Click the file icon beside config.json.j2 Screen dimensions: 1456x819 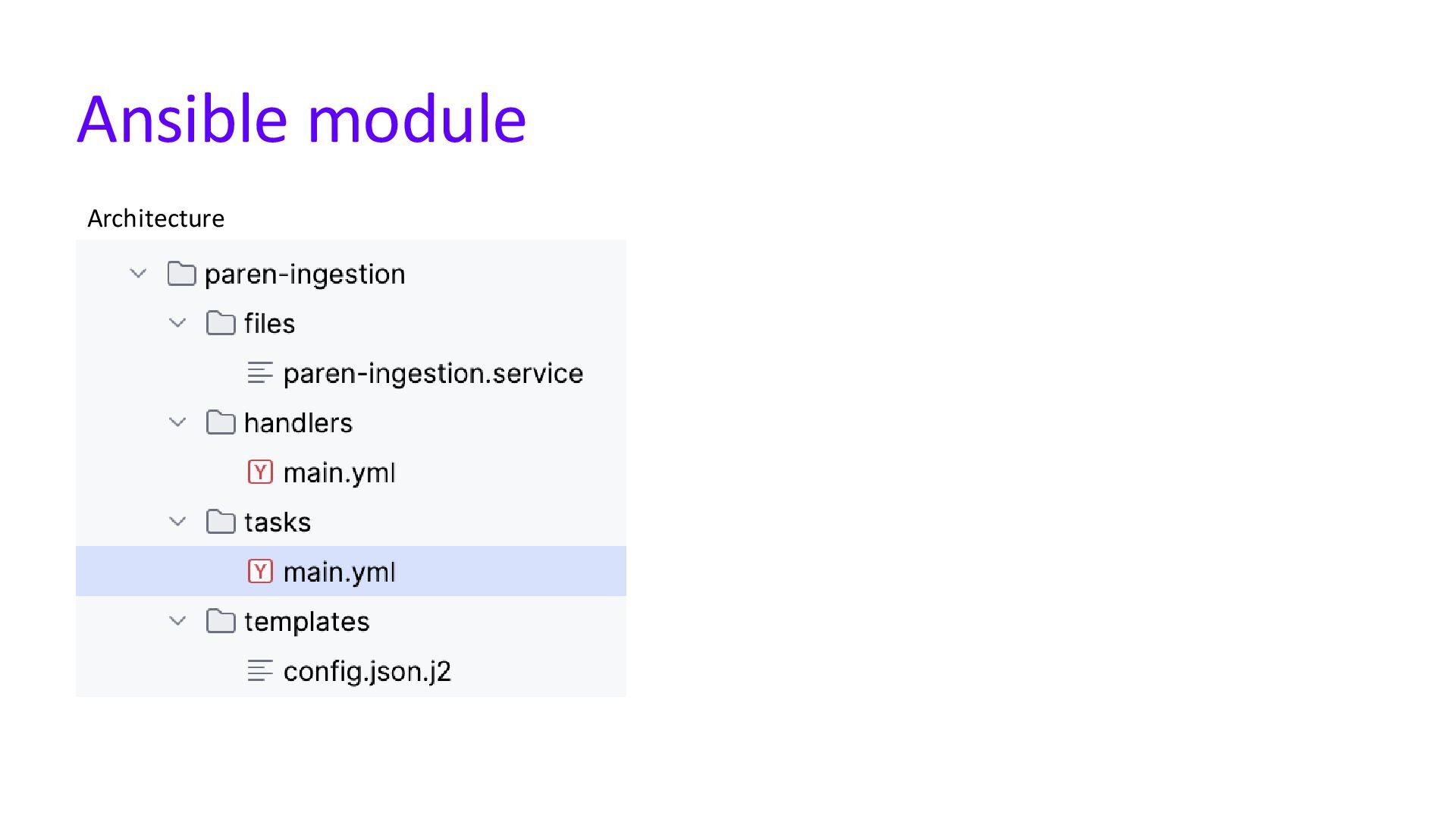coord(260,671)
